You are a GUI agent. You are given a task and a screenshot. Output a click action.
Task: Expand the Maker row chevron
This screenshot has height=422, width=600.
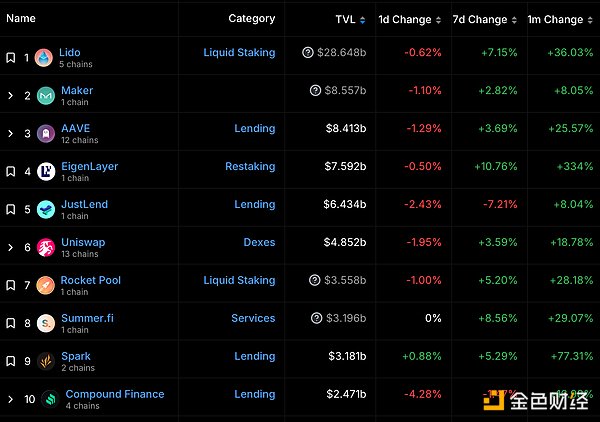pos(10,96)
